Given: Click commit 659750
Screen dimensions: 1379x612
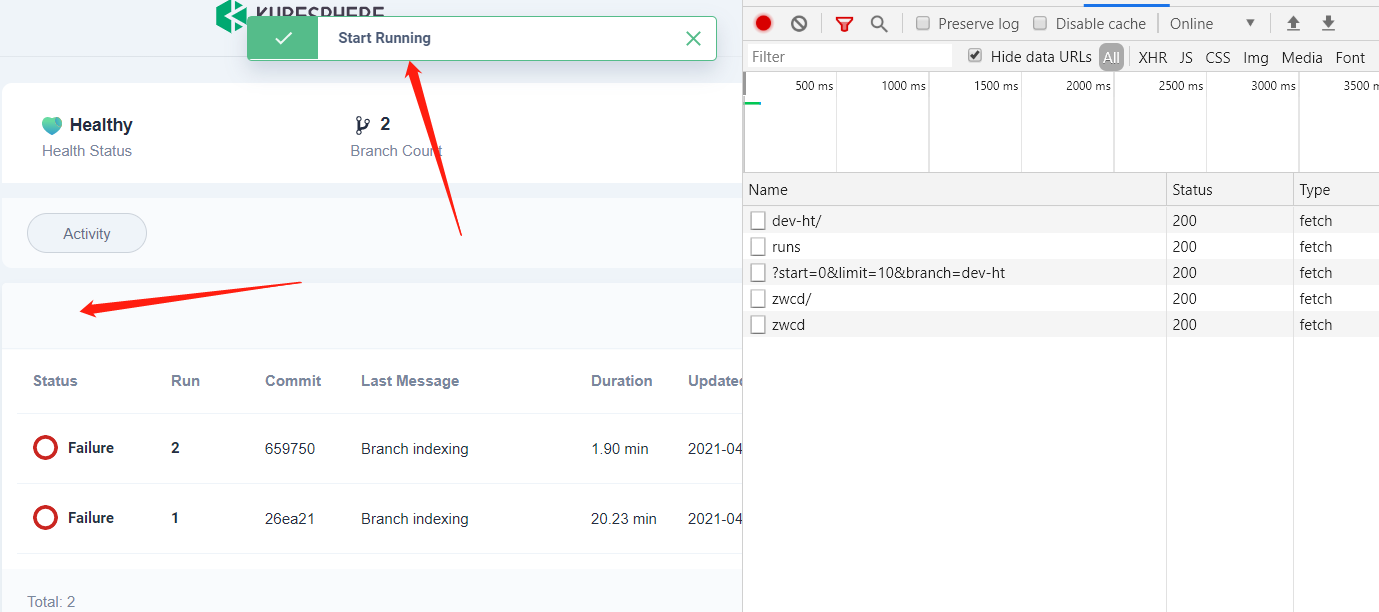Looking at the screenshot, I should 290,449.
